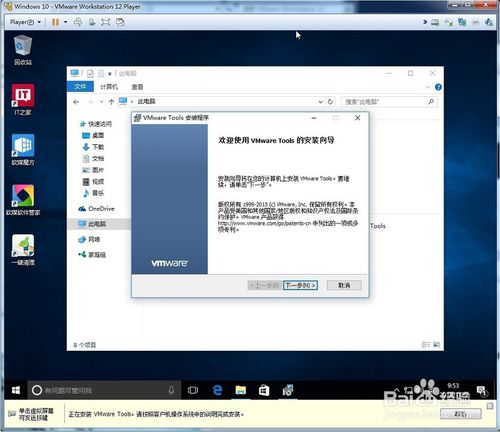This screenshot has height=432, width=500.
Task: Switch Explorer to details view icon
Action: (x=426, y=345)
